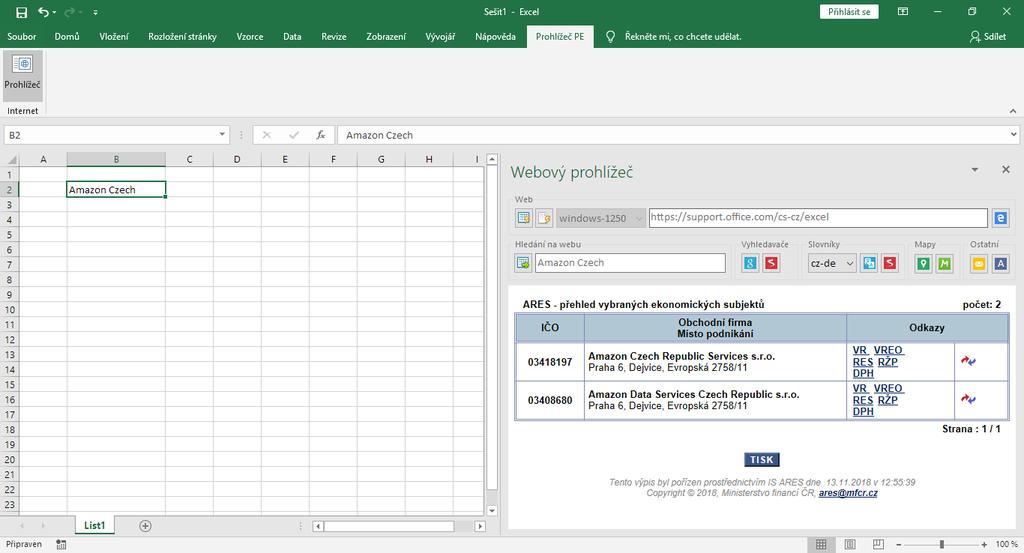Open the ribbon display options icon
Screen dimensions: 1024x553
[x=903, y=12]
